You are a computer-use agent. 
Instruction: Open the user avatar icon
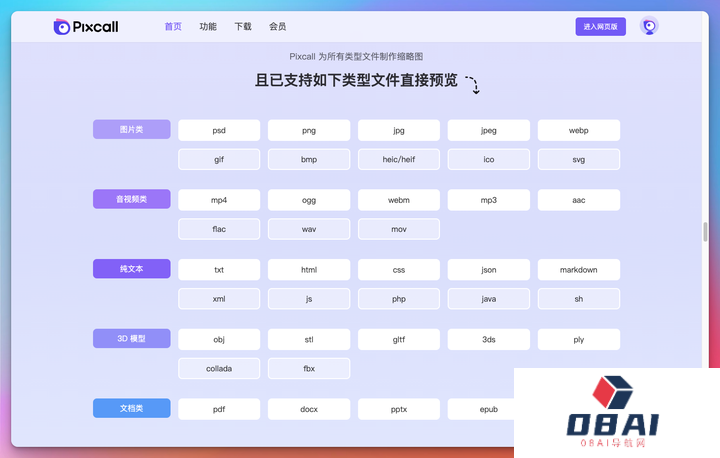coord(649,27)
